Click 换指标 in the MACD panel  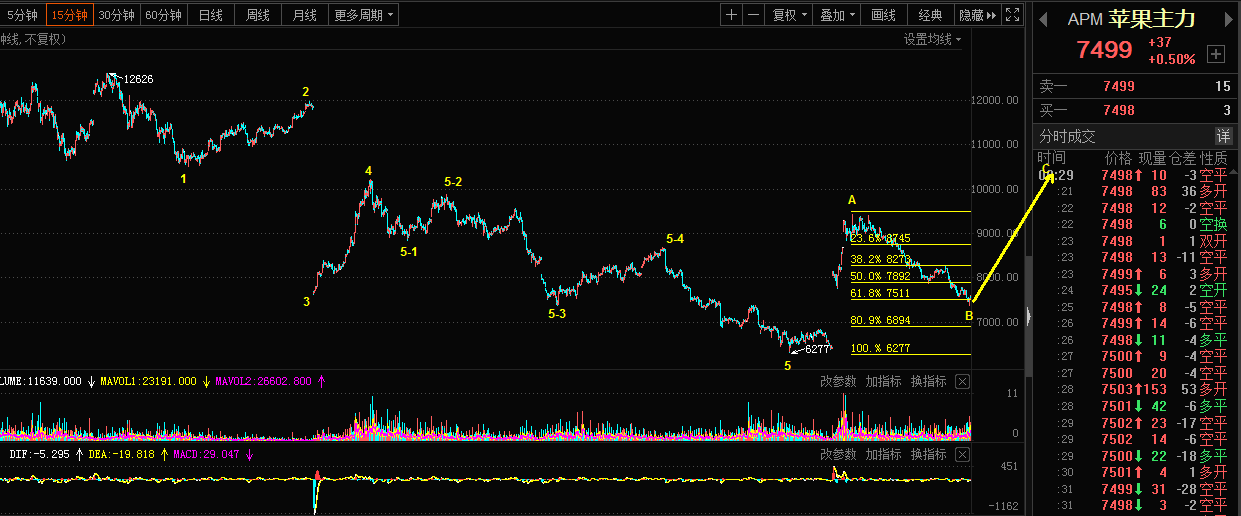click(x=928, y=454)
